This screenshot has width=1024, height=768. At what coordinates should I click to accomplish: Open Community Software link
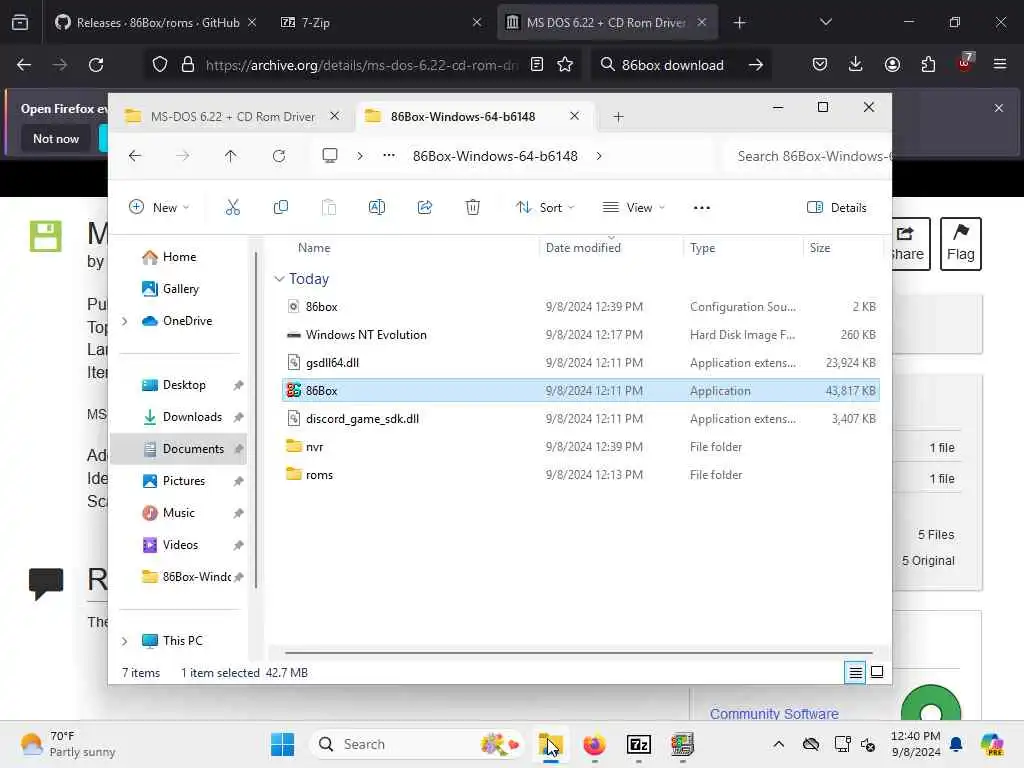[774, 714]
